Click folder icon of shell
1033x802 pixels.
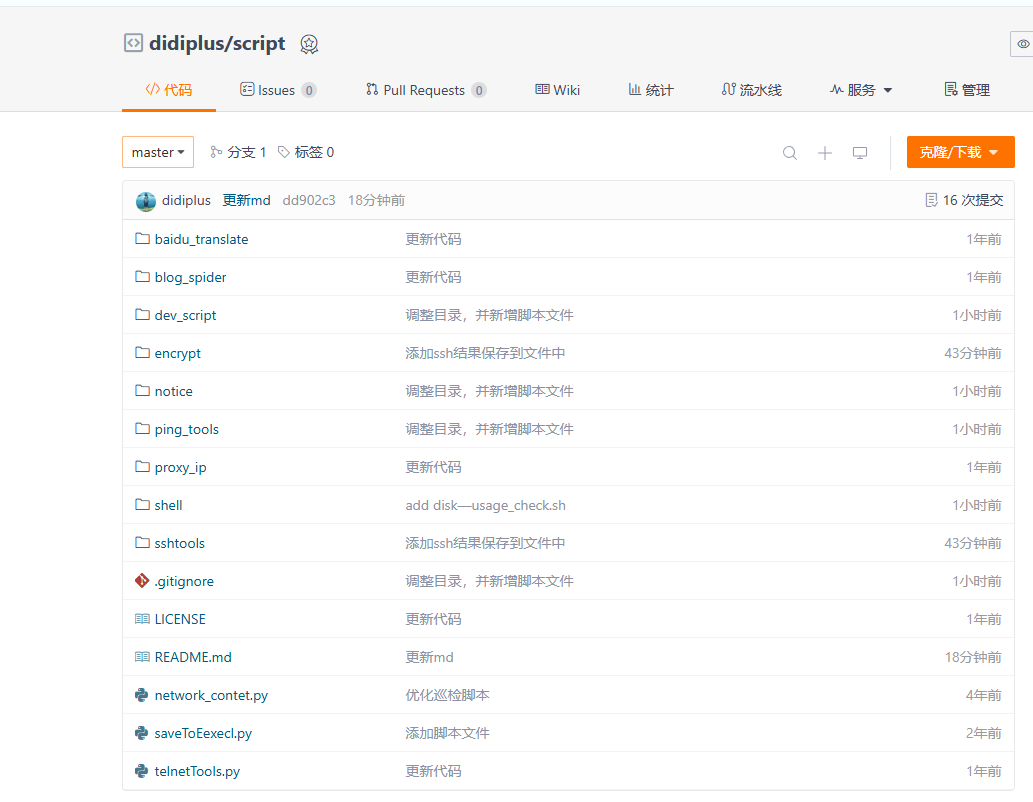142,504
